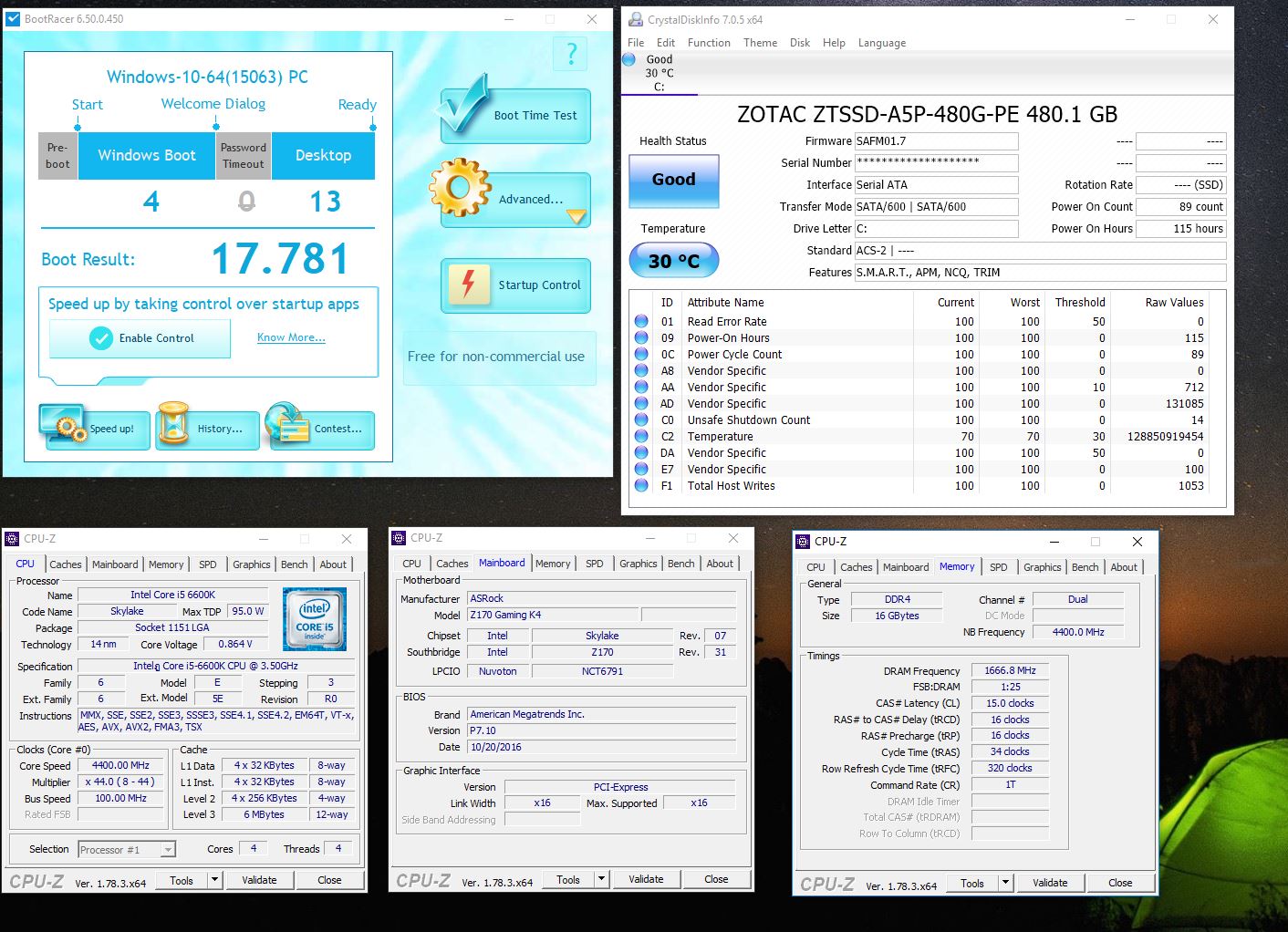Screen dimensions: 1288x932
Task: Click the Transfer Mode field showing SATA/600
Action: (x=936, y=207)
